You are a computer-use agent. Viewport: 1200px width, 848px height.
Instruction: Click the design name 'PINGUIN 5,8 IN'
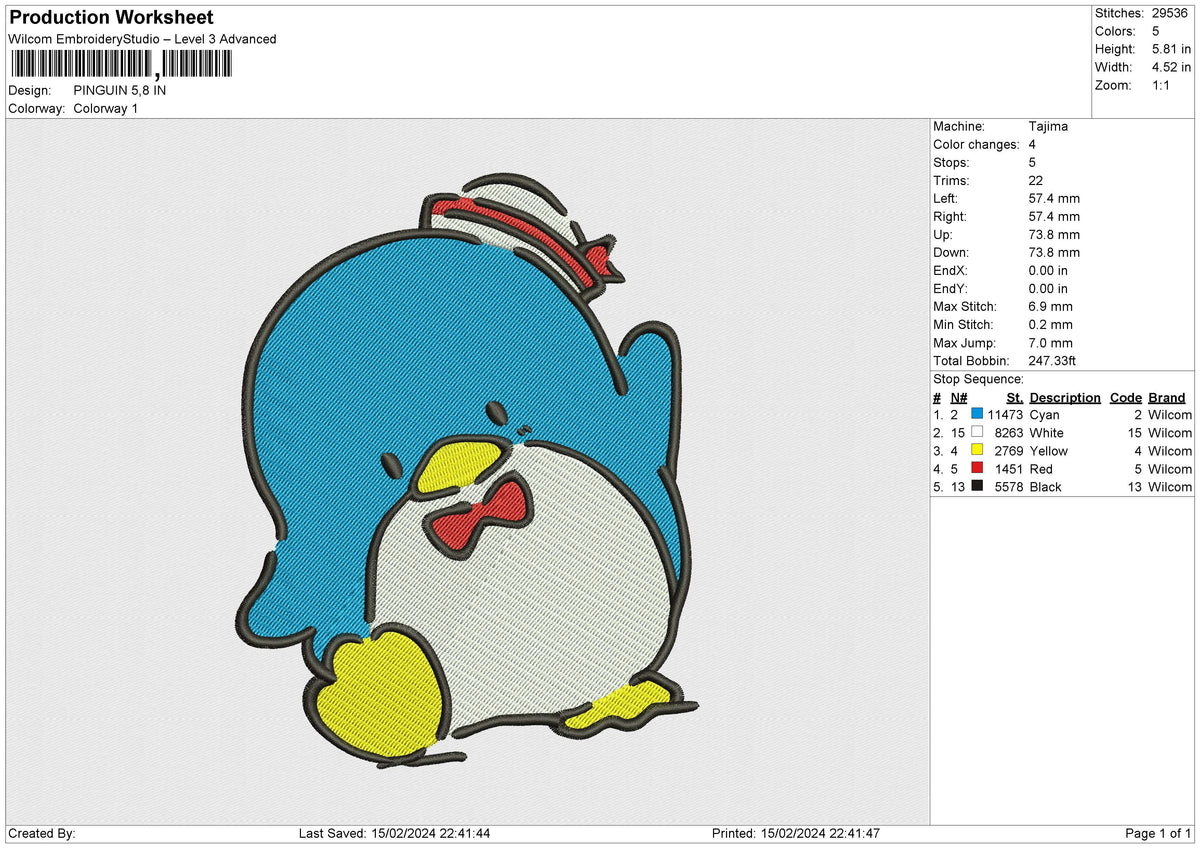click(x=120, y=90)
